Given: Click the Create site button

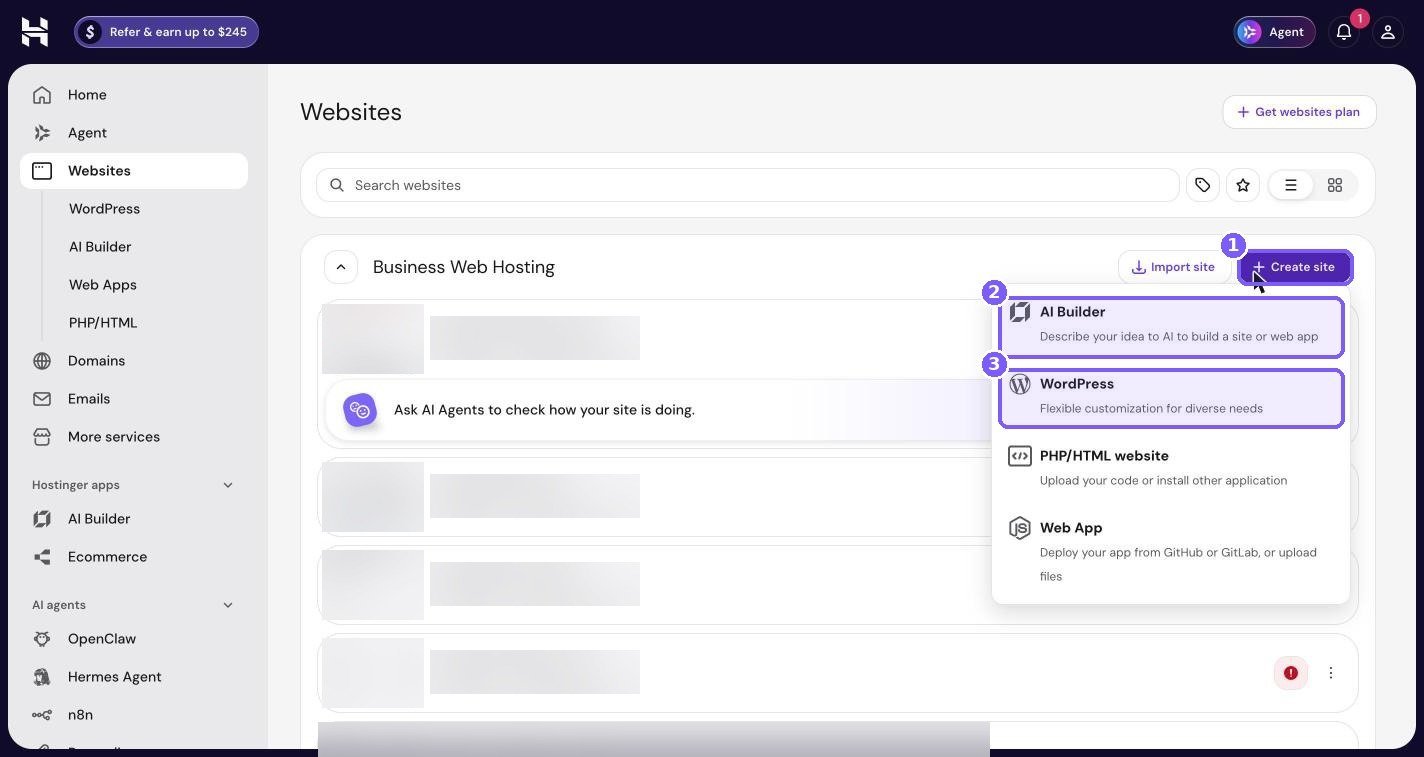Looking at the screenshot, I should coord(1295,267).
